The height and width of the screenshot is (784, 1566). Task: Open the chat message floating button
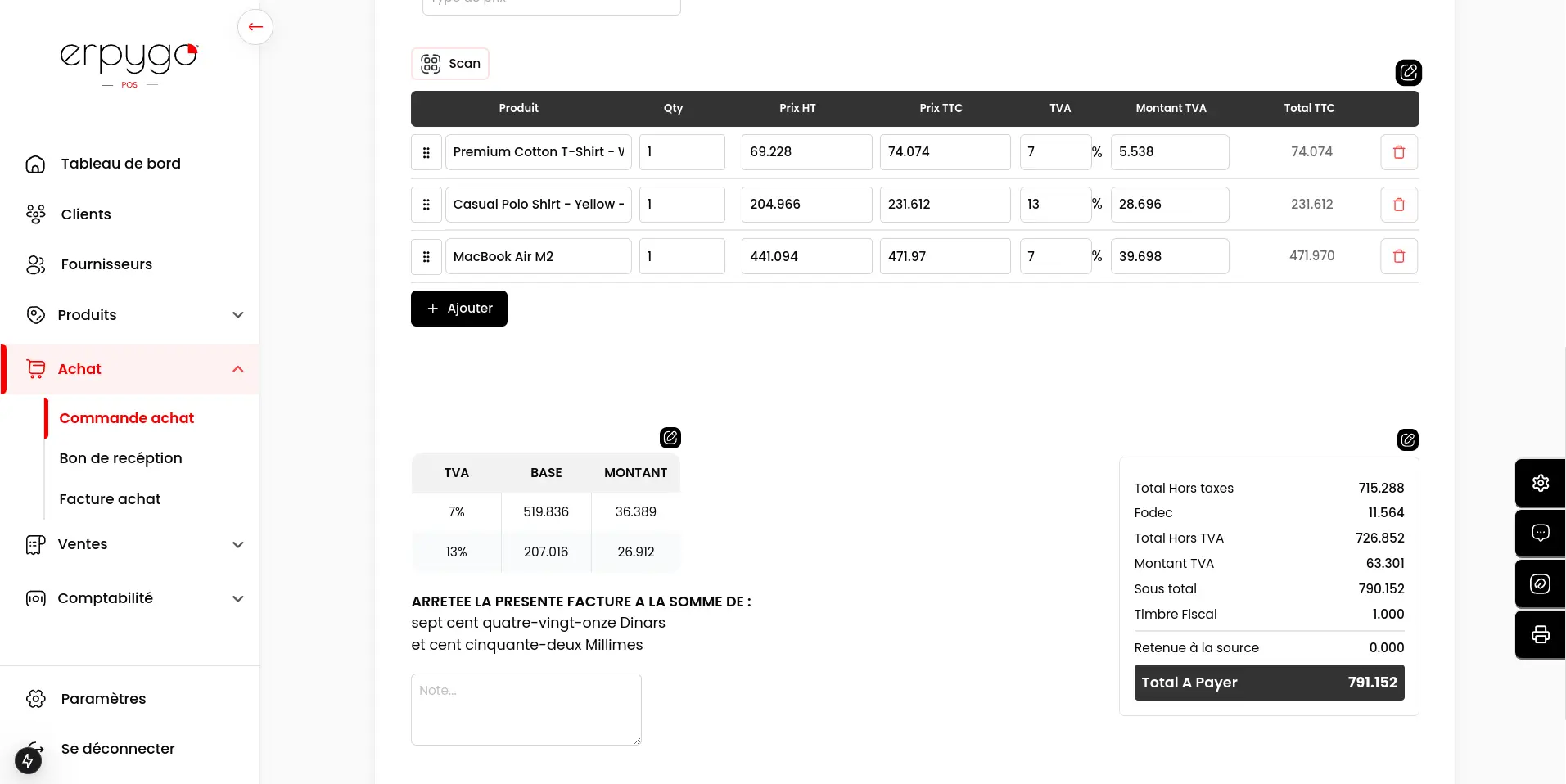click(1540, 534)
